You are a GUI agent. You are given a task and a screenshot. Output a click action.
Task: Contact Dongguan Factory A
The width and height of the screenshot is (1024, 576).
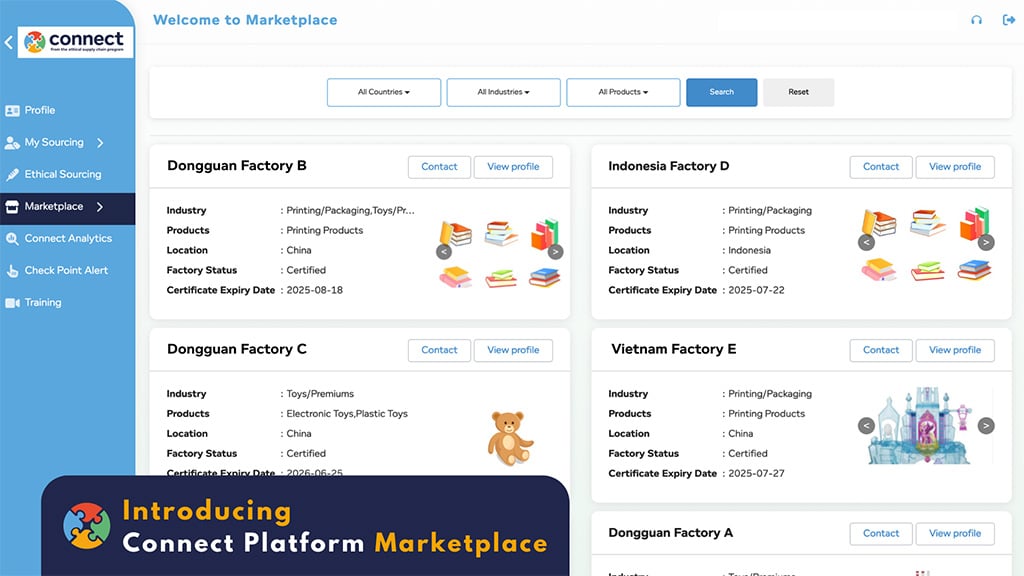pos(881,534)
